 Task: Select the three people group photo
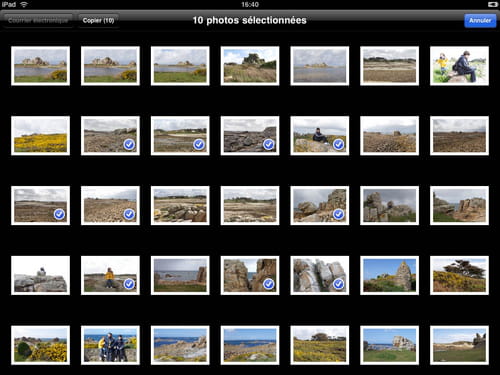click(110, 345)
